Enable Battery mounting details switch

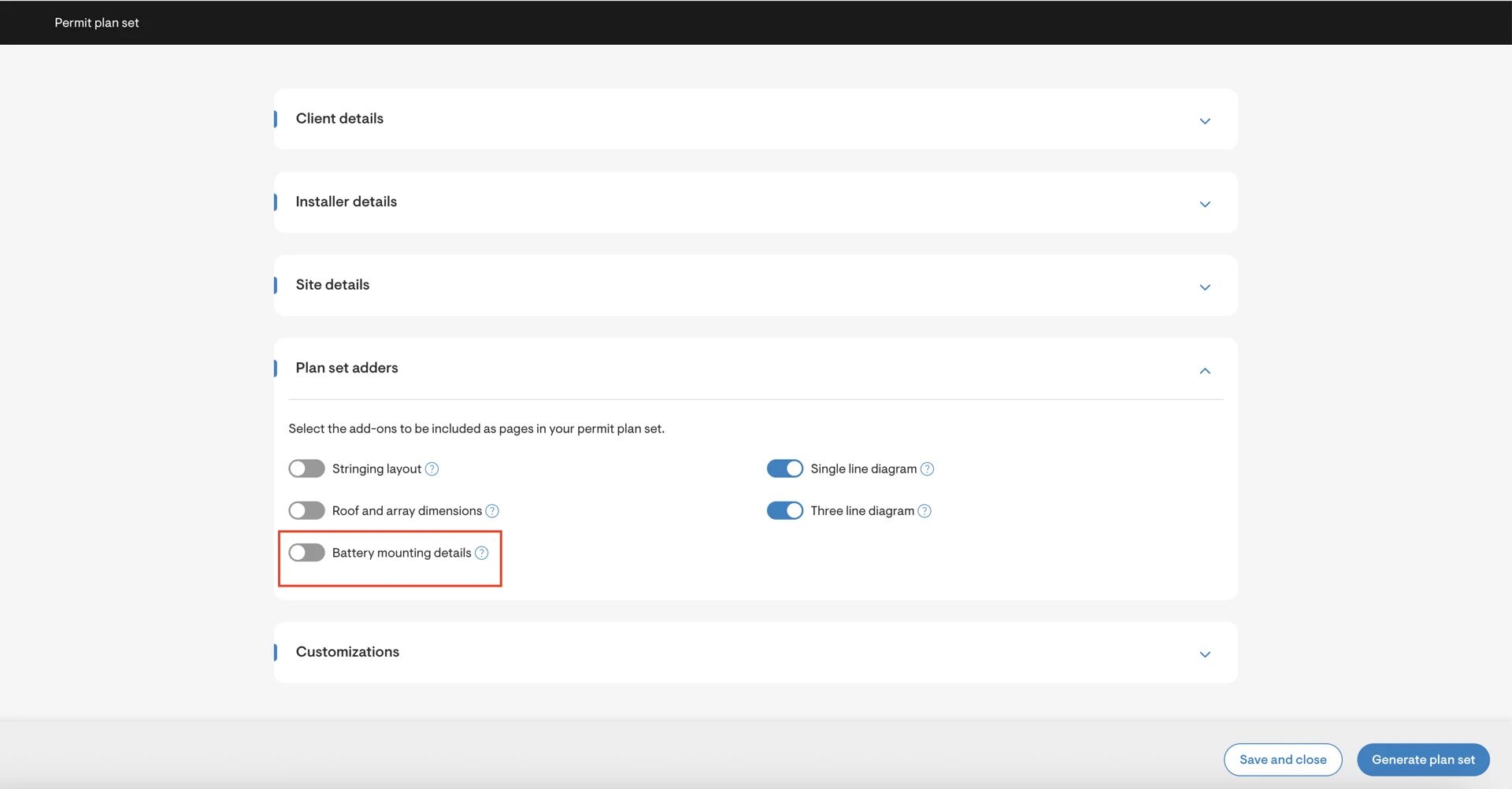click(x=306, y=553)
